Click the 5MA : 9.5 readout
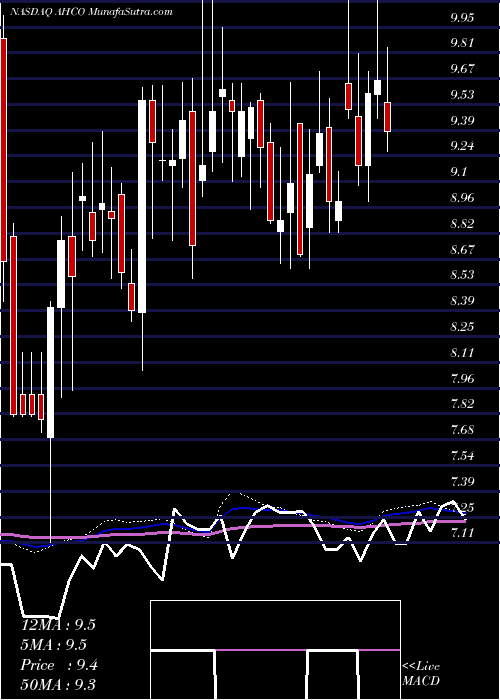The image size is (500, 700). 54,645
